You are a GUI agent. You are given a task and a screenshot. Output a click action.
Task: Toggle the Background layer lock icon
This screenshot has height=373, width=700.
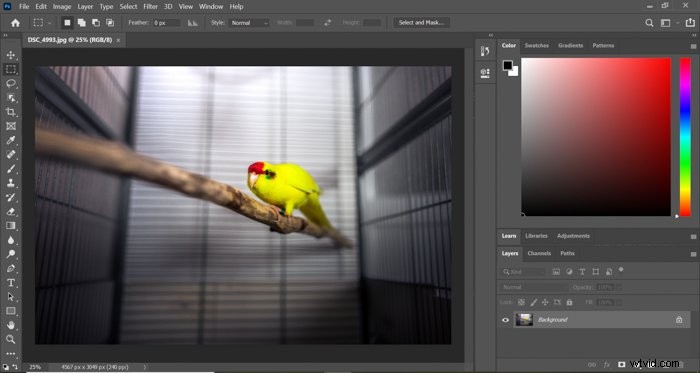[x=679, y=320]
